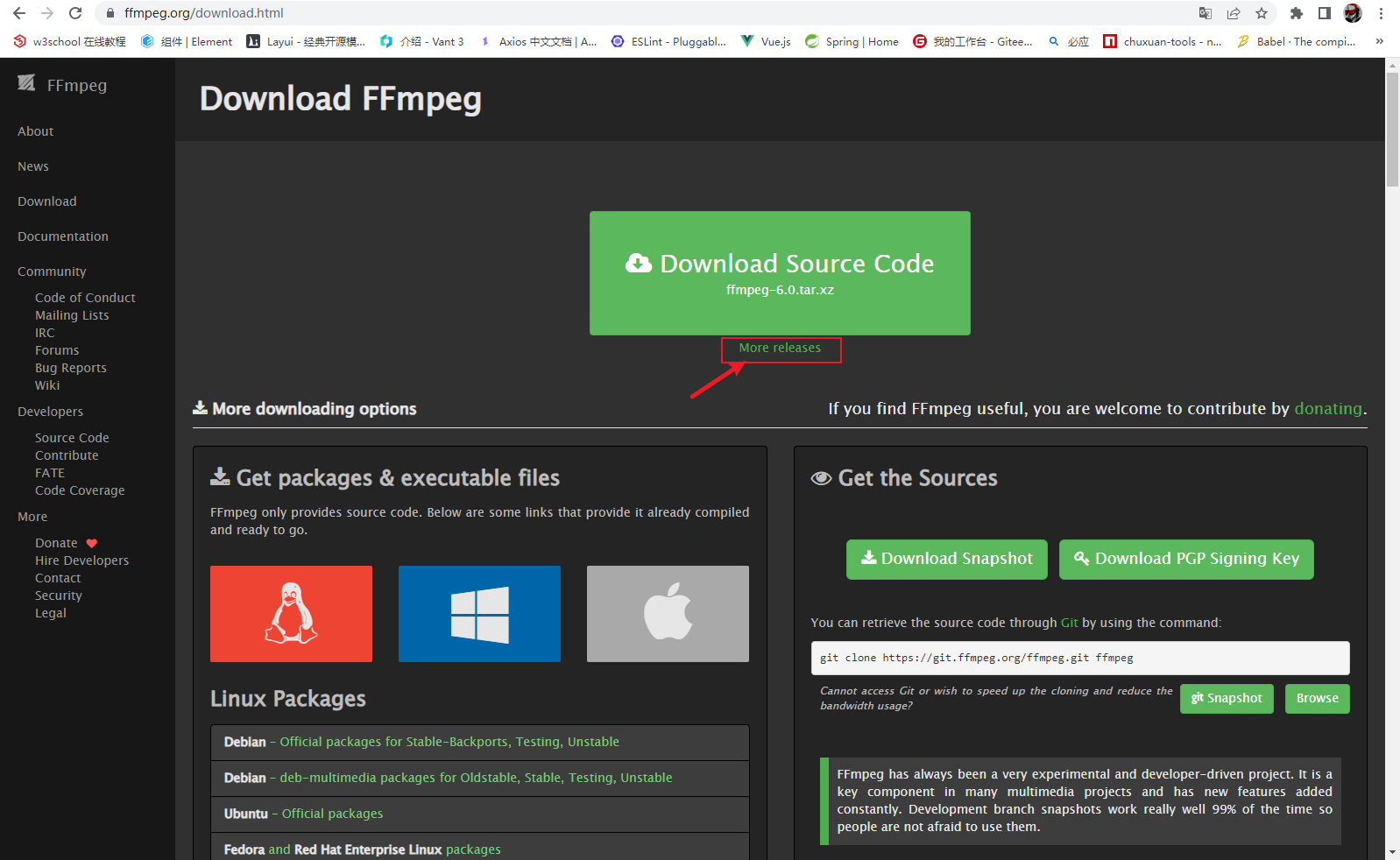Go back with browser back arrow
The image size is (1400, 860).
click(x=19, y=13)
